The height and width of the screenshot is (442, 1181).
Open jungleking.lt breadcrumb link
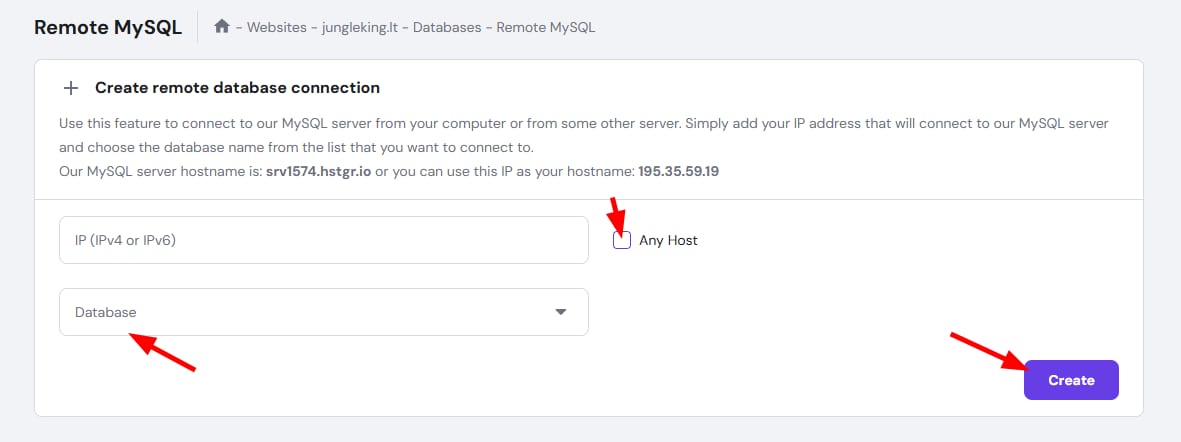tap(359, 28)
